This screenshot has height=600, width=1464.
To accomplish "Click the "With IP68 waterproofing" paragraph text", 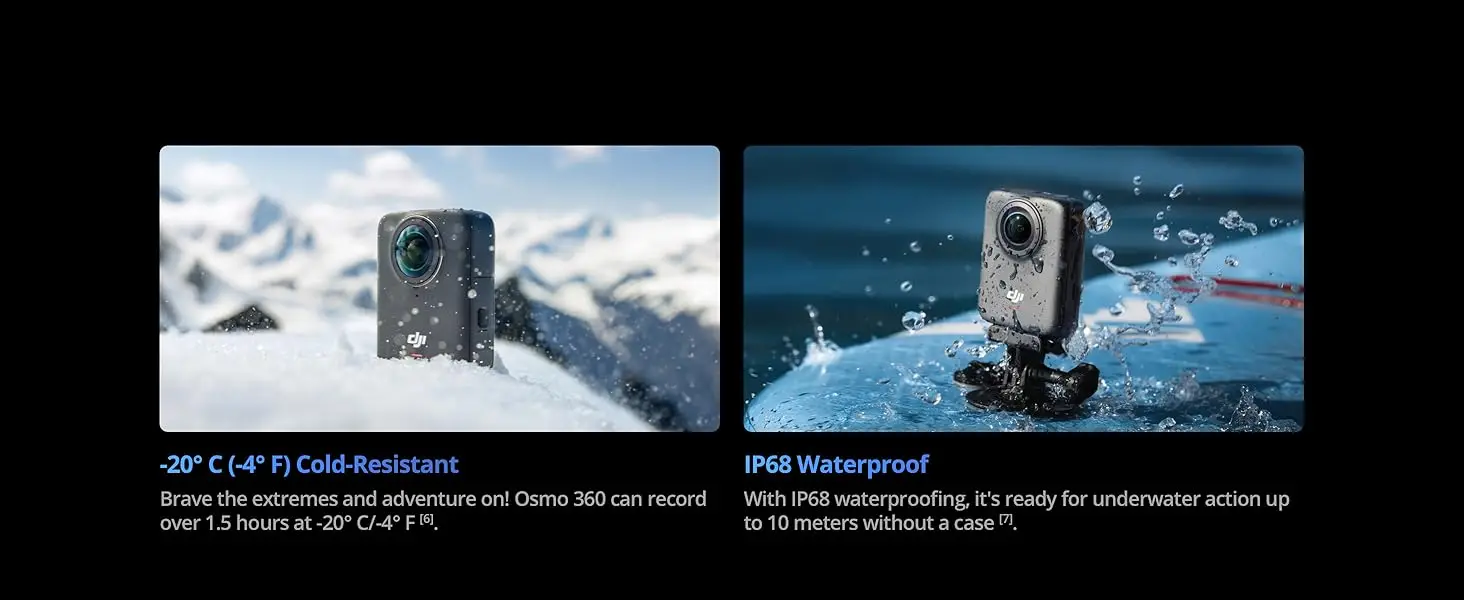I will click(x=1017, y=510).
